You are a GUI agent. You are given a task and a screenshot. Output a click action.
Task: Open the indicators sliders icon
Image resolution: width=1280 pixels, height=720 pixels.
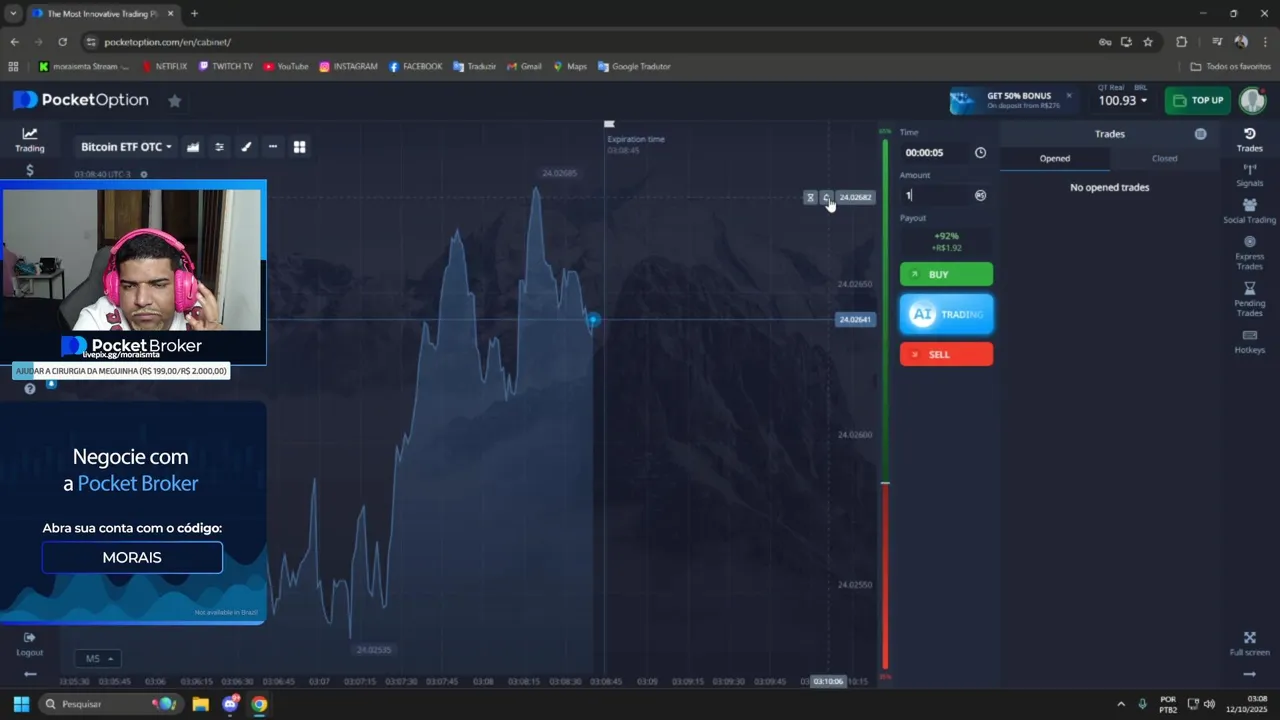pyautogui.click(x=219, y=147)
